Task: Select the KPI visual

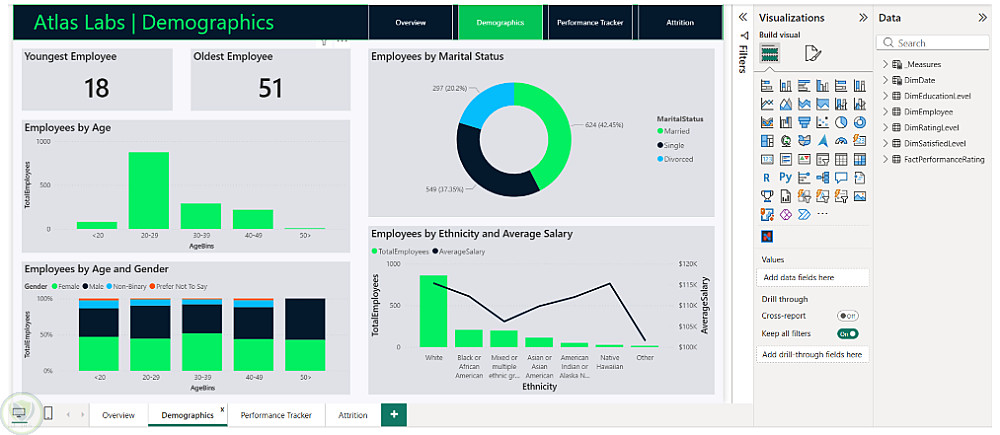Action: (804, 159)
